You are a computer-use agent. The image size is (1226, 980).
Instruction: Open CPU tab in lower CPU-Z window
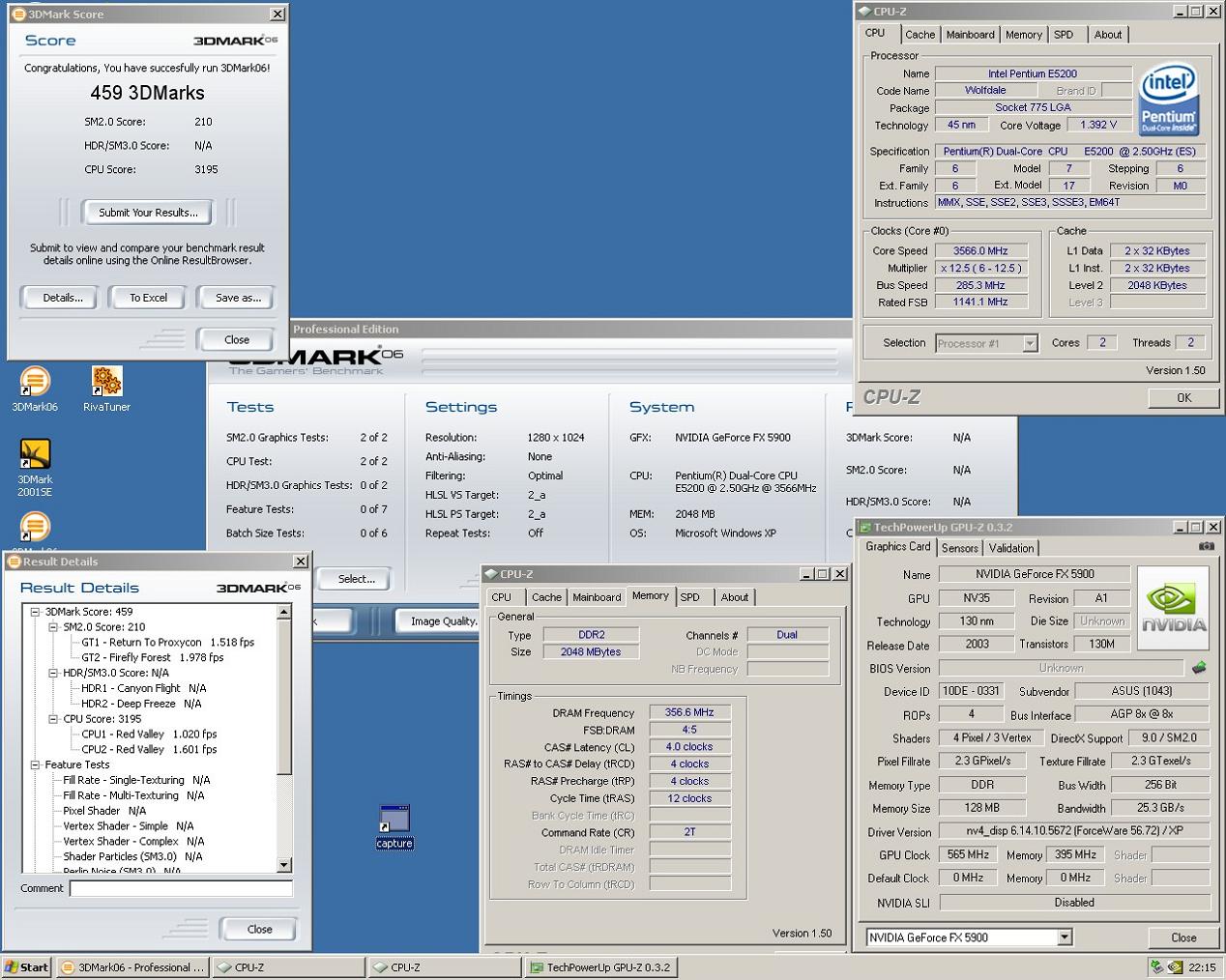502,597
